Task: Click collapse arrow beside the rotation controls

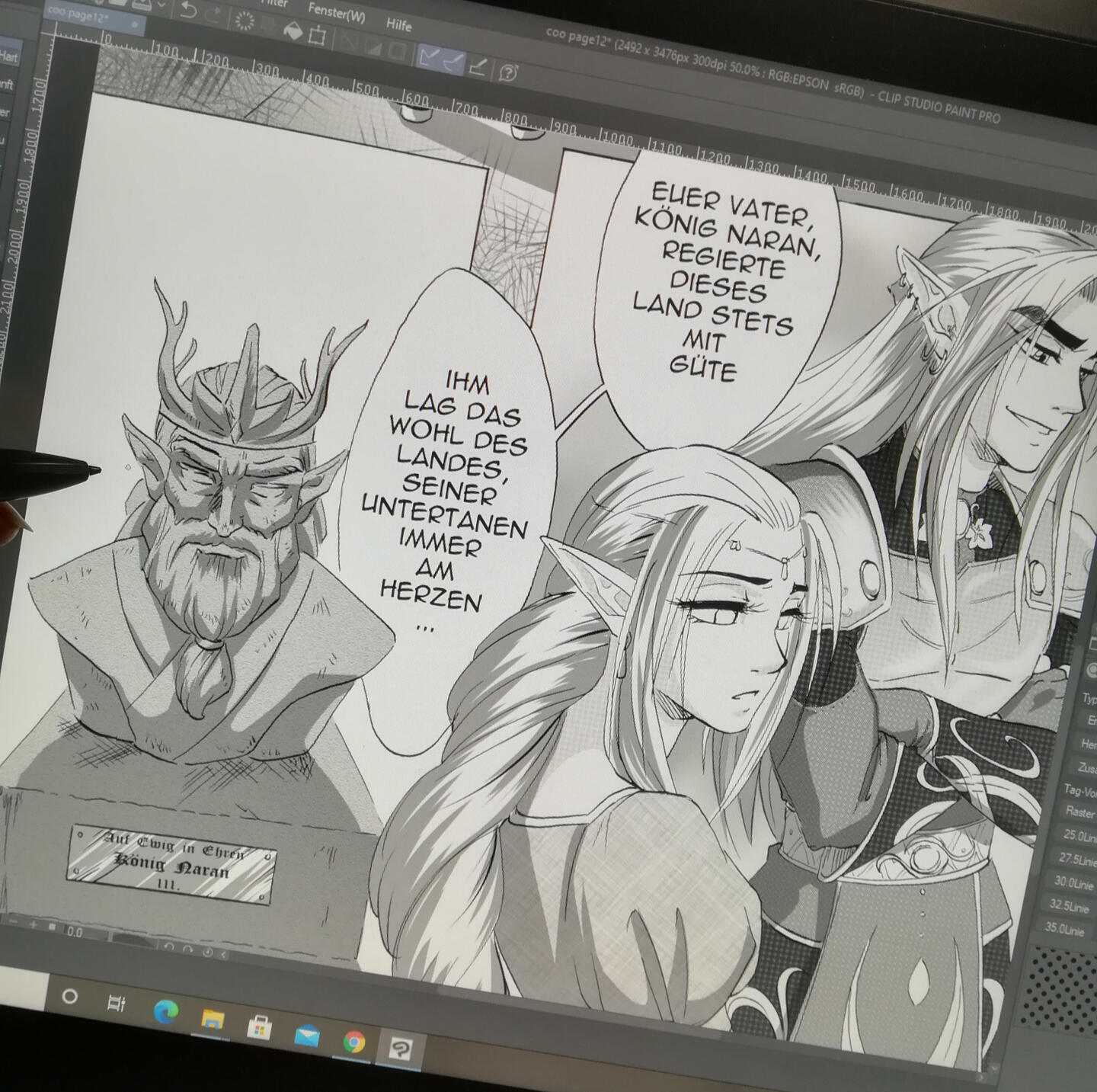Action: tap(223, 954)
